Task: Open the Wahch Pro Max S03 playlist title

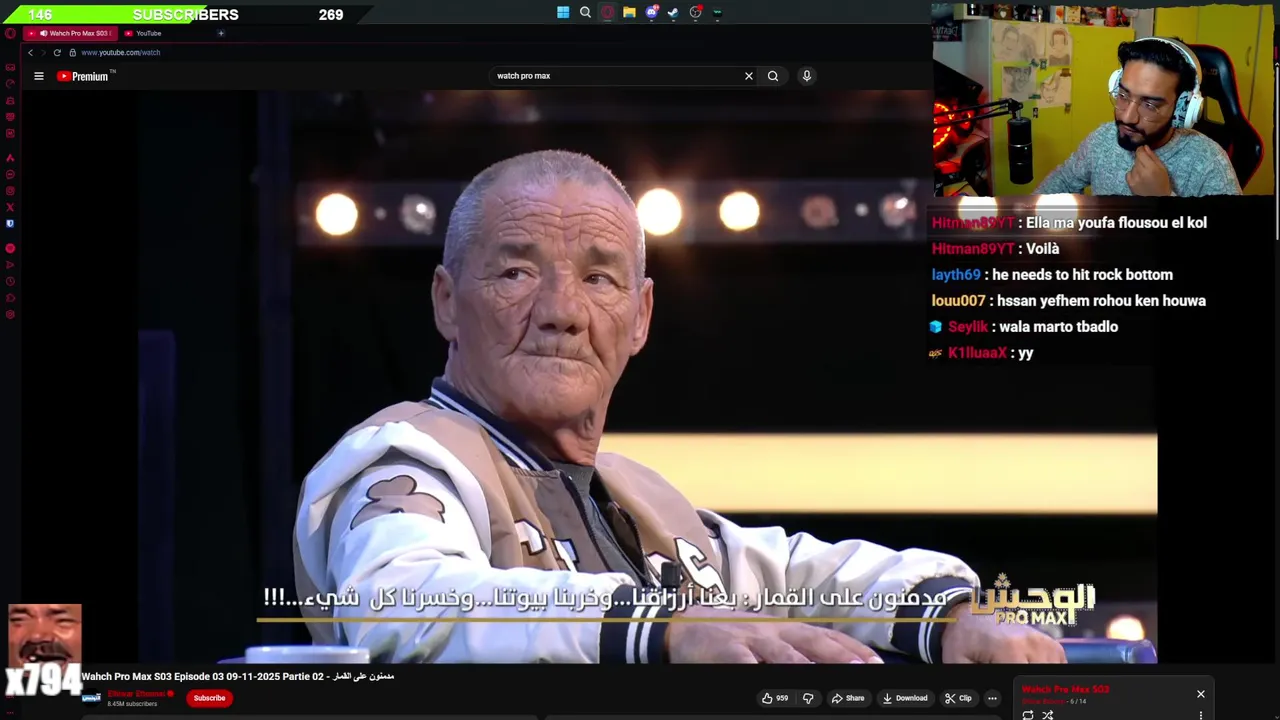Action: coord(1065,689)
